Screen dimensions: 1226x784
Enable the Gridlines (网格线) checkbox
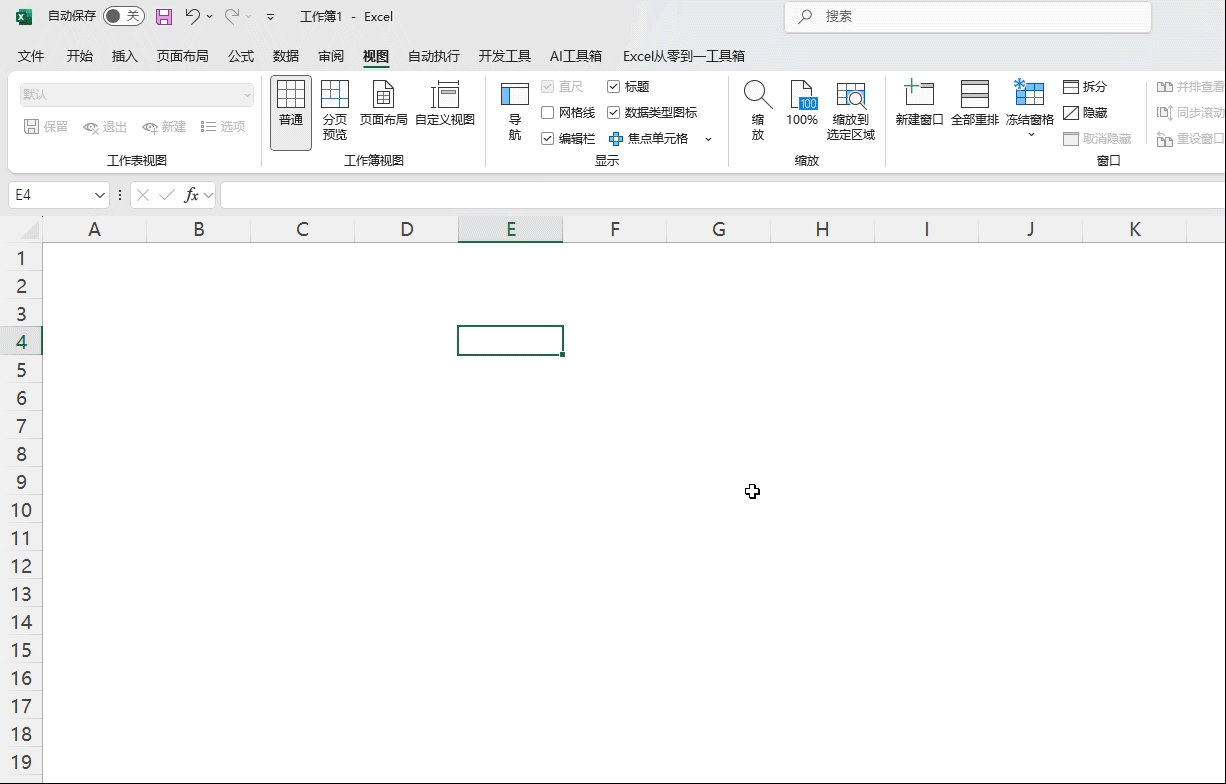(x=548, y=113)
